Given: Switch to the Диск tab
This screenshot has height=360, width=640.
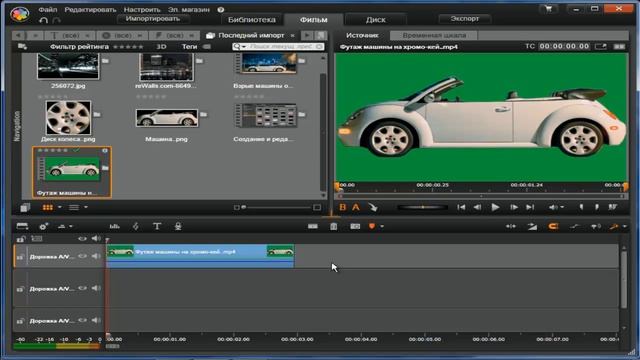Looking at the screenshot, I should [376, 20].
